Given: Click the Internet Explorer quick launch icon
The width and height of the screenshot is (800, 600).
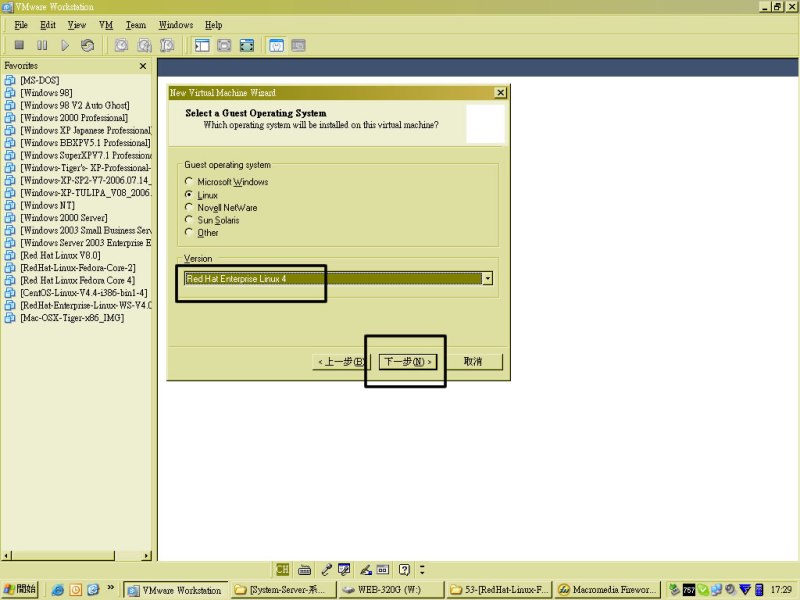Looking at the screenshot, I should [x=58, y=590].
